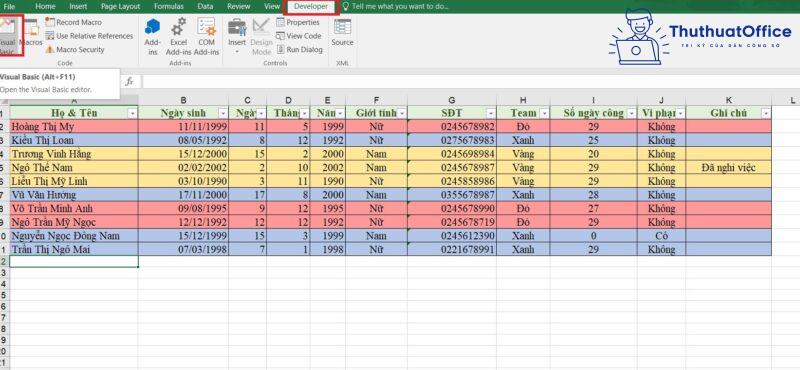
Task: Select column header K
Action: click(x=729, y=101)
